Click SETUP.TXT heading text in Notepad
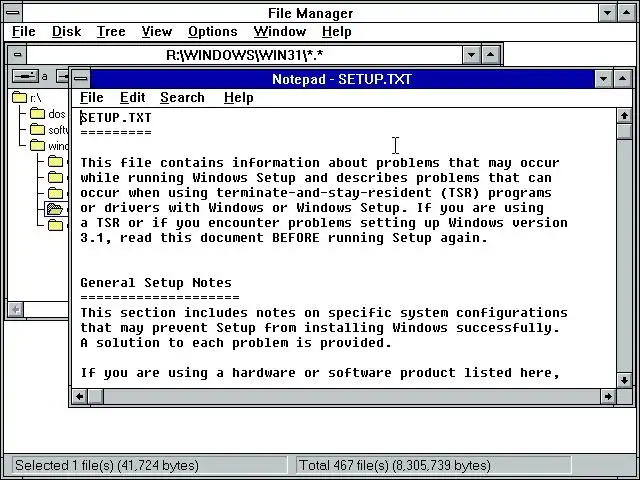 click(116, 118)
